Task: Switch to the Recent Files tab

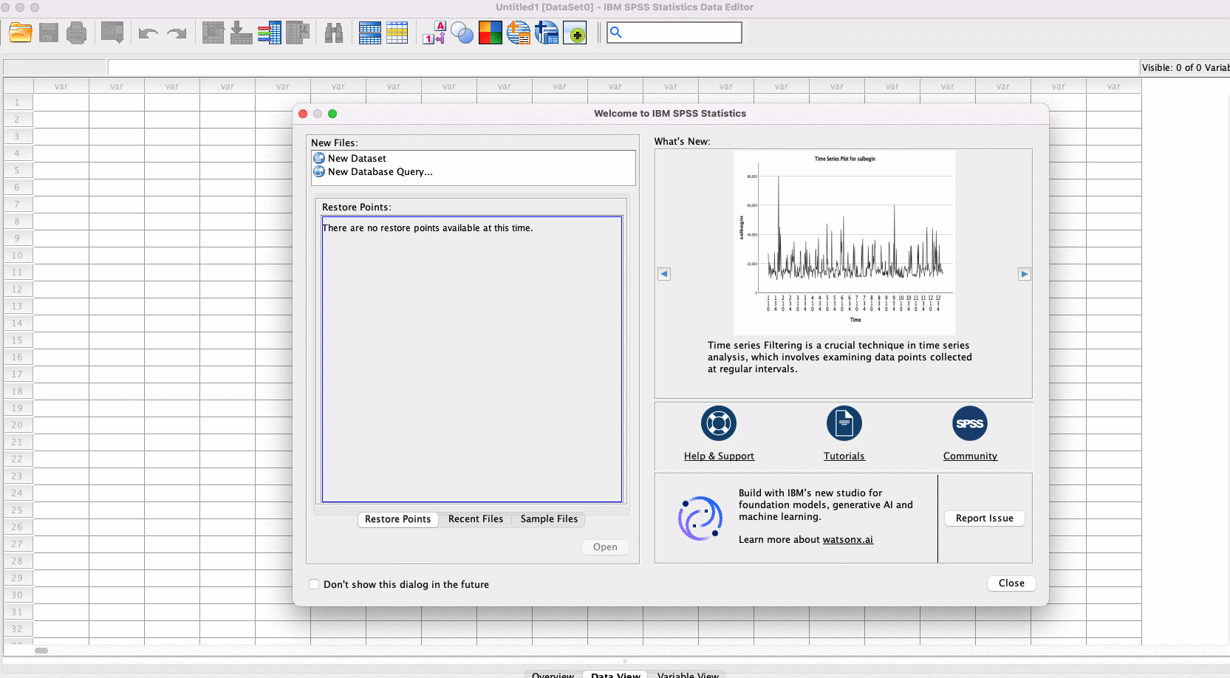Action: 476,519
